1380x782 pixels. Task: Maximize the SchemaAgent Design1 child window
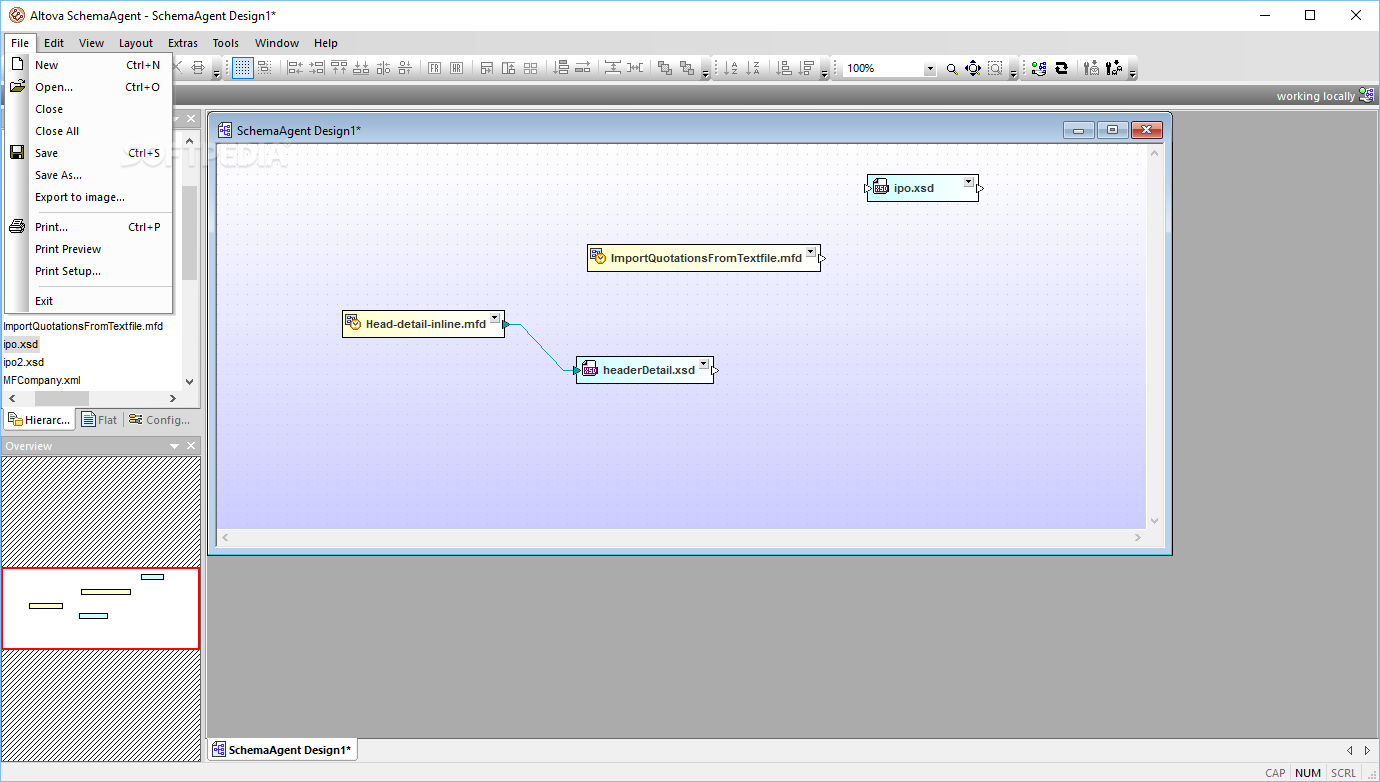(x=1112, y=130)
